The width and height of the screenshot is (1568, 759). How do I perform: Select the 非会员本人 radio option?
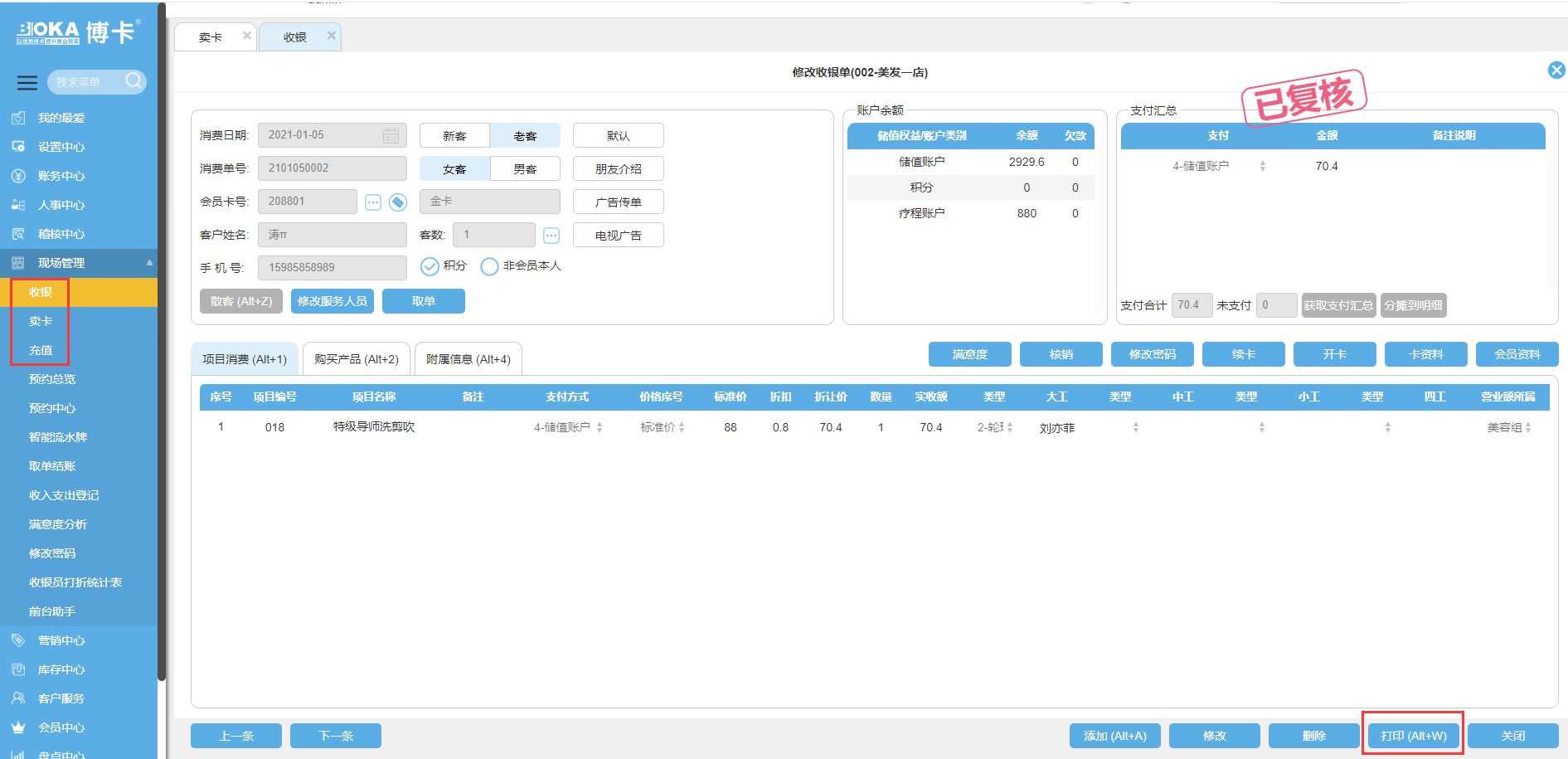point(489,266)
